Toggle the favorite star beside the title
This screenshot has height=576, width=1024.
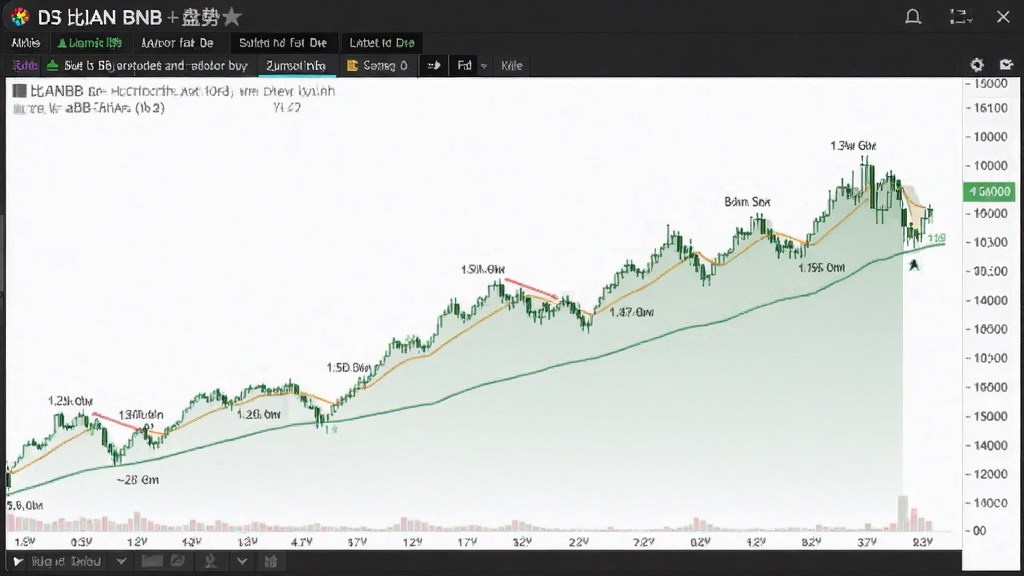(232, 16)
